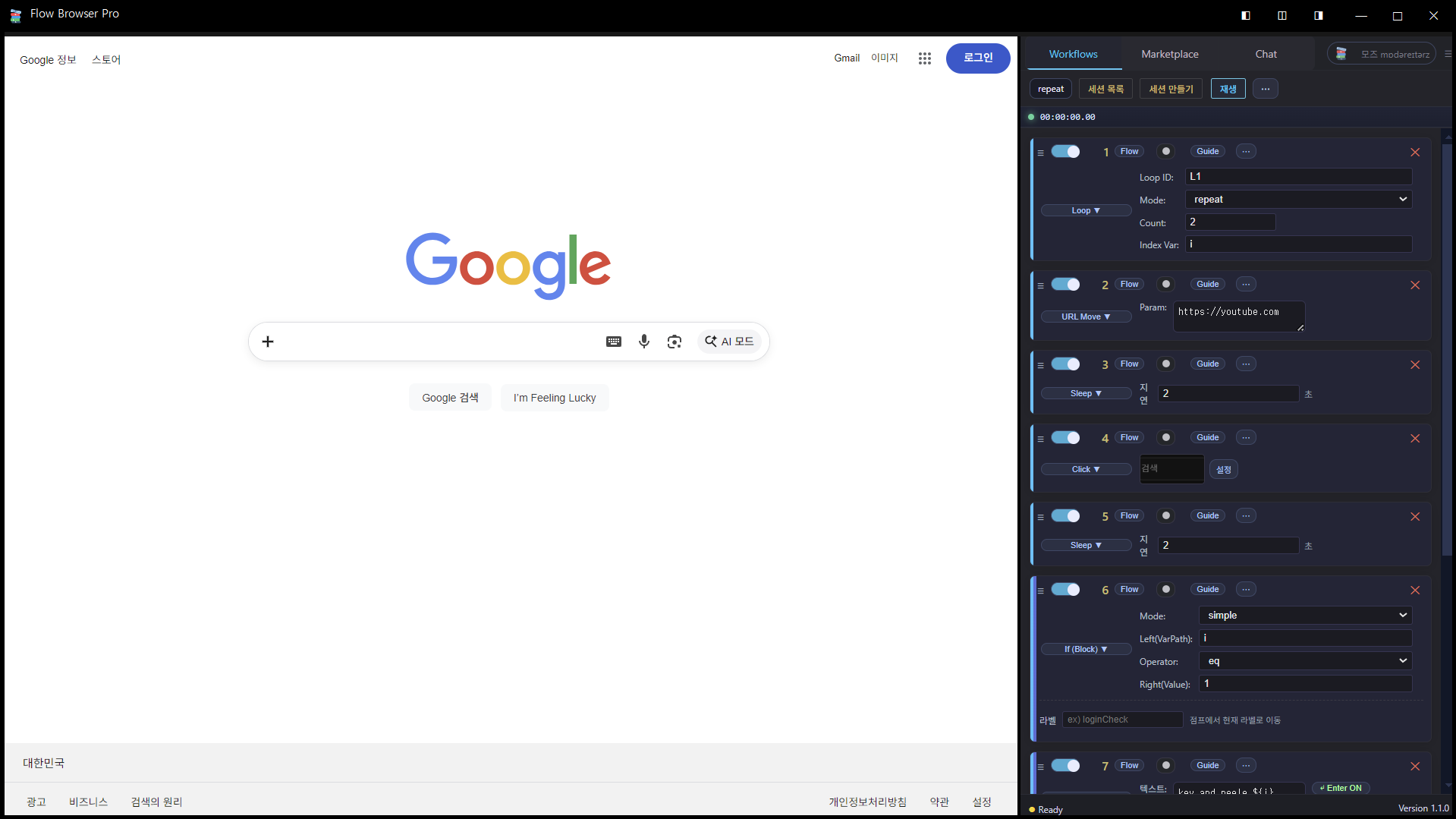Open the Loop action type dropdown
This screenshot has height=819, width=1456.
[x=1085, y=210]
